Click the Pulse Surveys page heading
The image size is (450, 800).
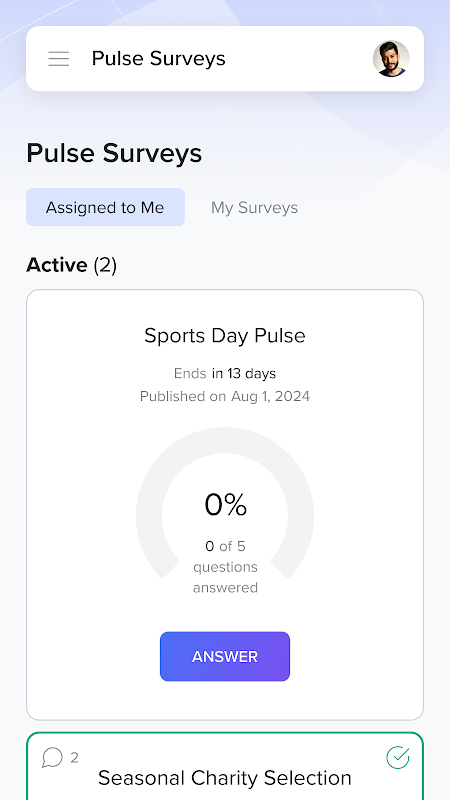click(114, 153)
